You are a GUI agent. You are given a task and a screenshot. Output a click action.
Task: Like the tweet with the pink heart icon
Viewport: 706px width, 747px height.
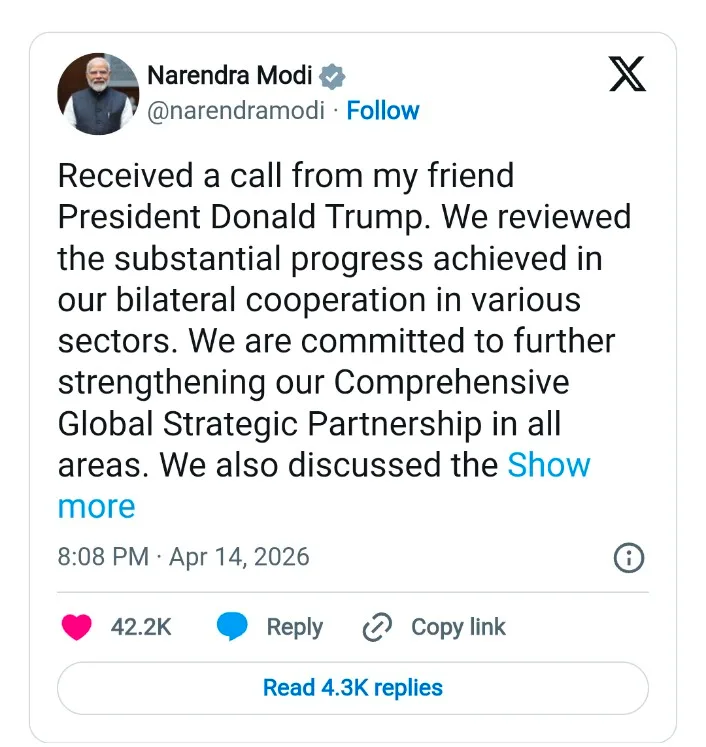point(77,627)
